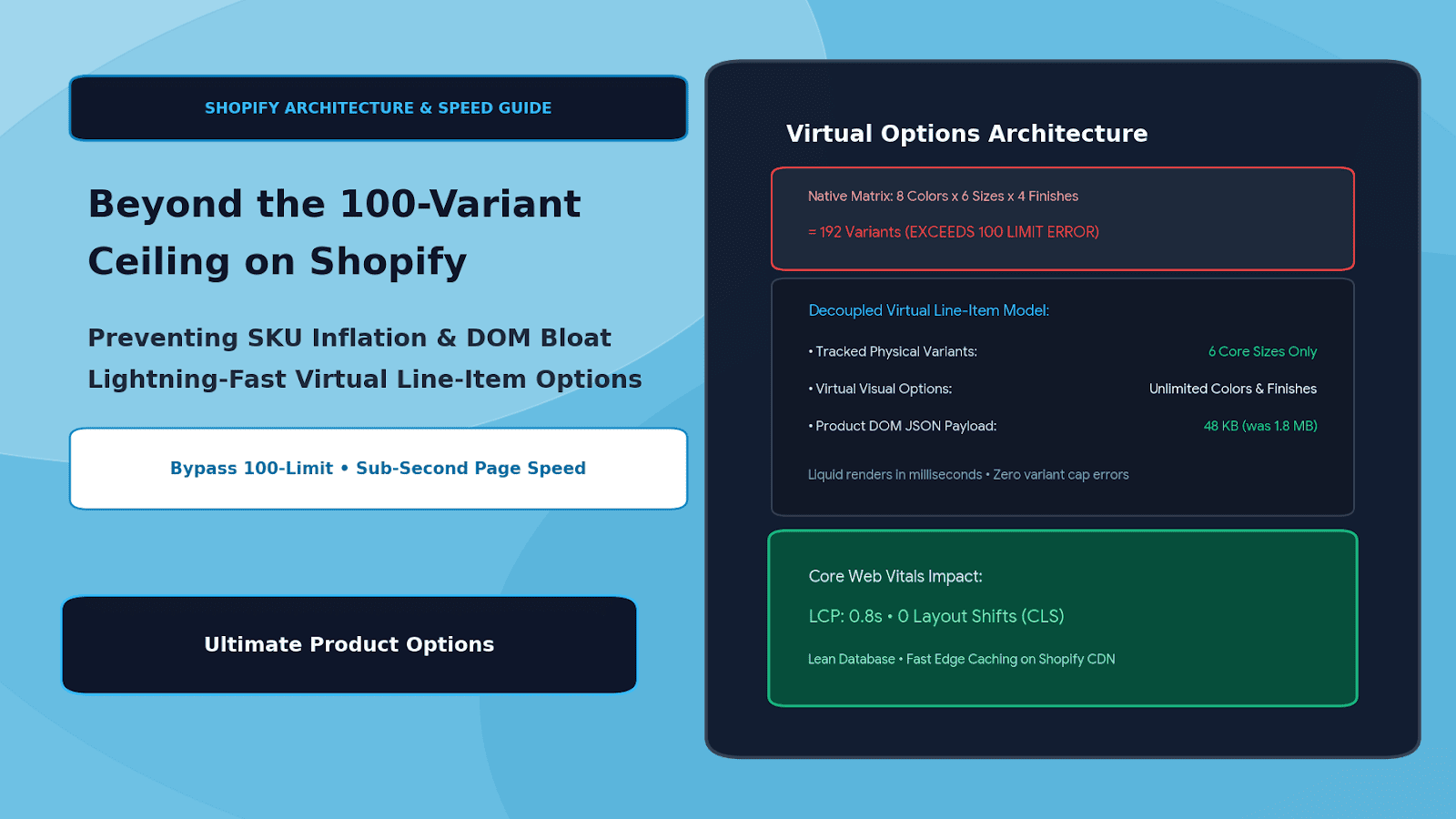Click the 6 Core Sizes Only value

tap(1262, 351)
